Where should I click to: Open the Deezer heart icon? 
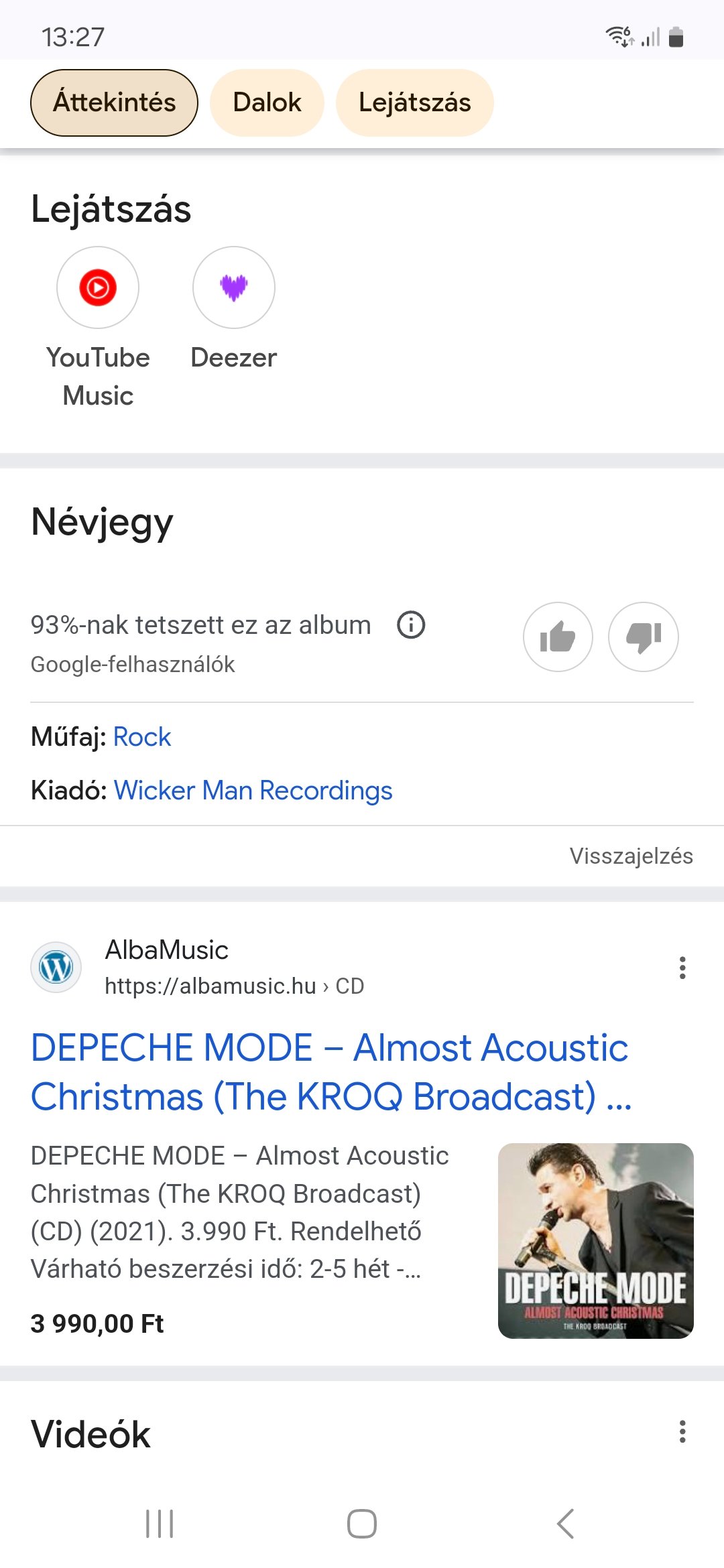[x=234, y=287]
